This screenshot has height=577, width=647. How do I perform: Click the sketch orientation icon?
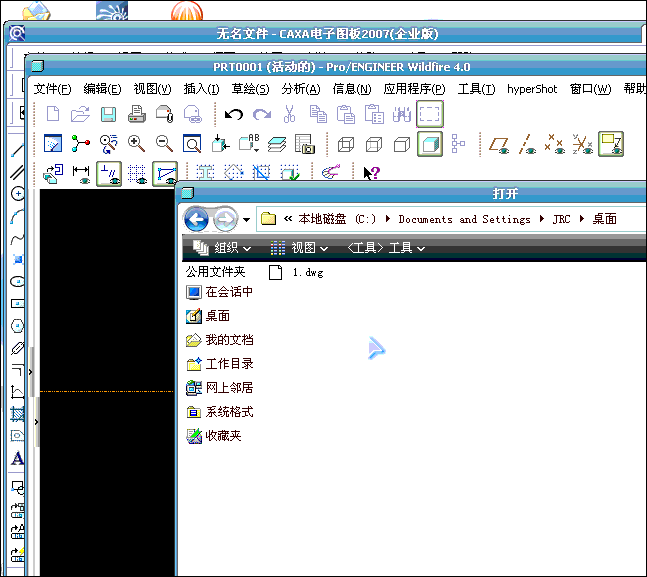53,174
